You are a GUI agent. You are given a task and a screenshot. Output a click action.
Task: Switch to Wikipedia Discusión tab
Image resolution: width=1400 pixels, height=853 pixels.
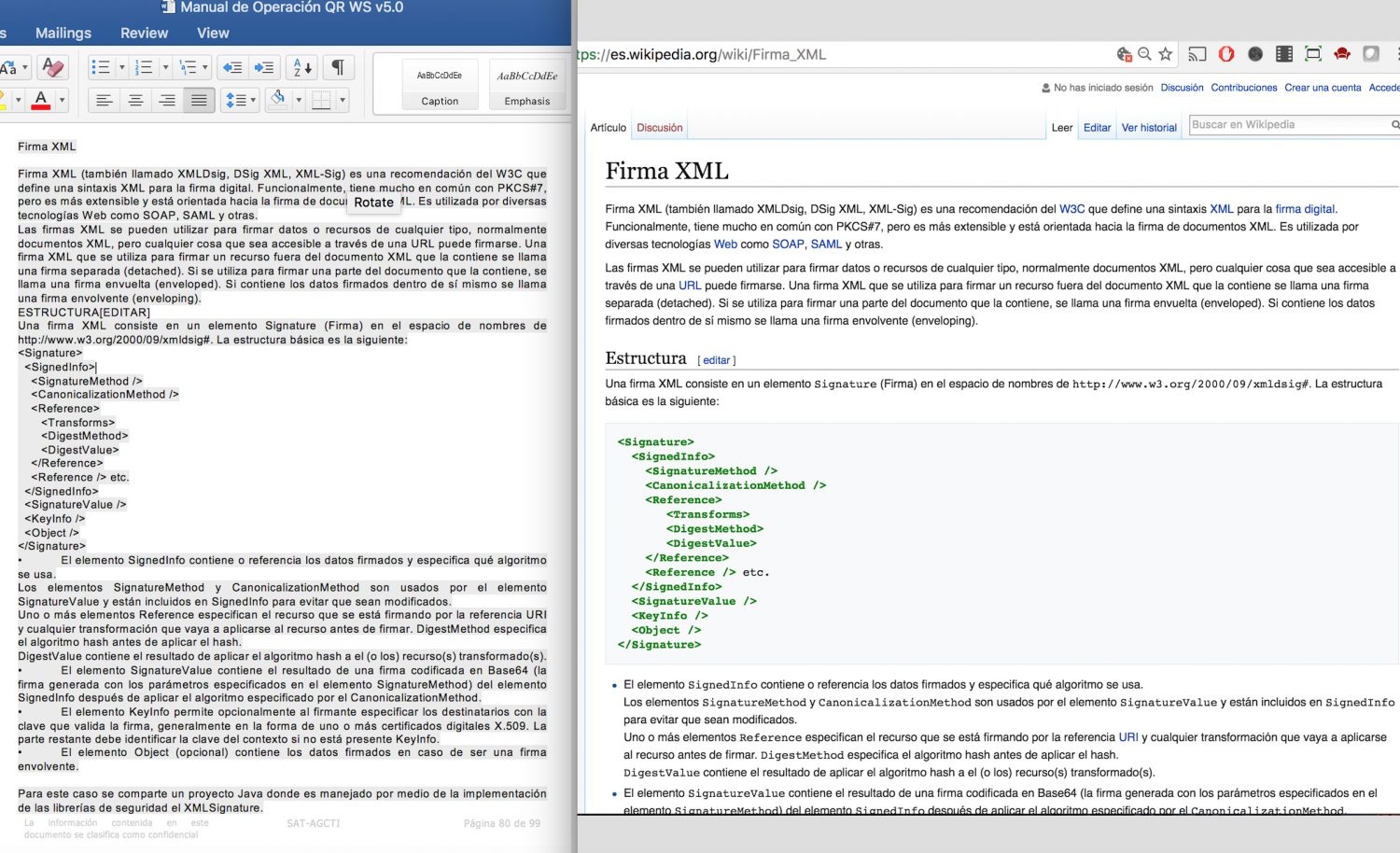click(x=660, y=128)
